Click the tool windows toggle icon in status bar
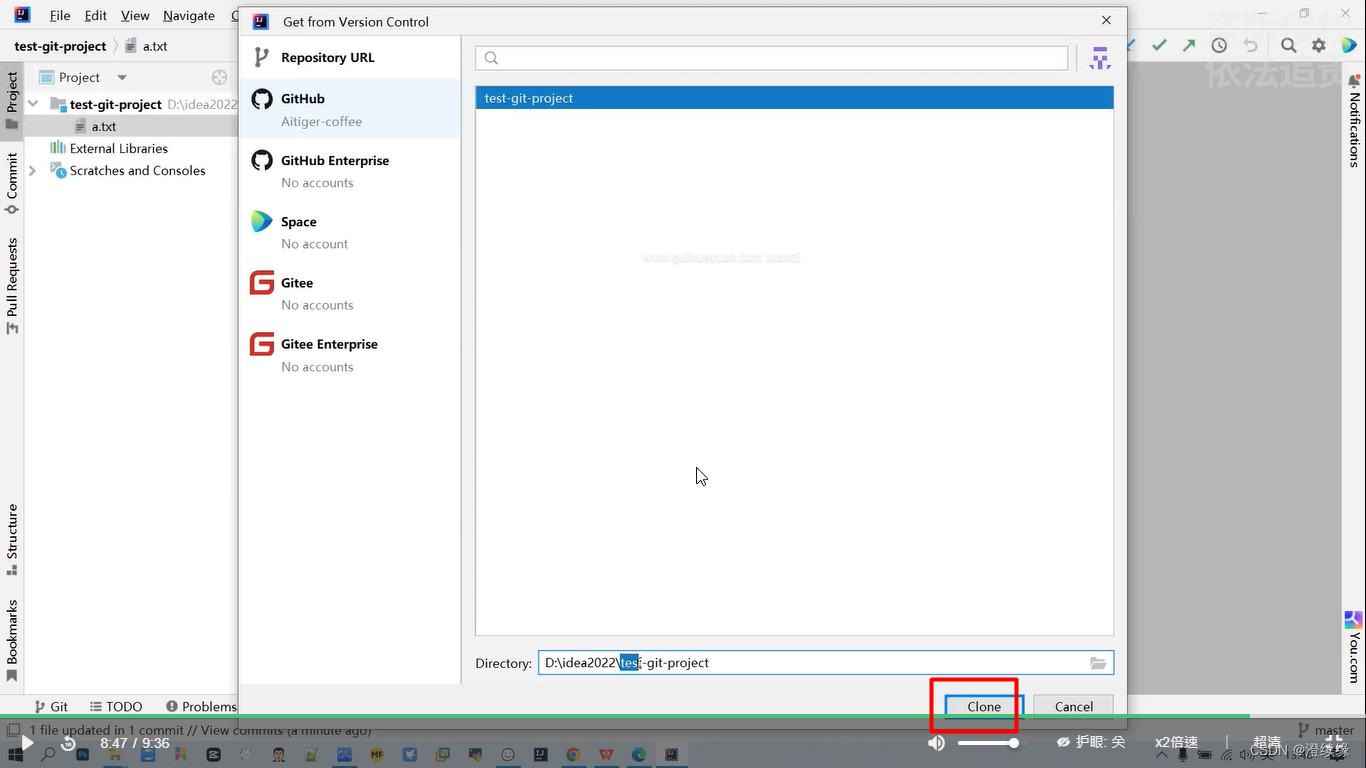 pos(13,731)
